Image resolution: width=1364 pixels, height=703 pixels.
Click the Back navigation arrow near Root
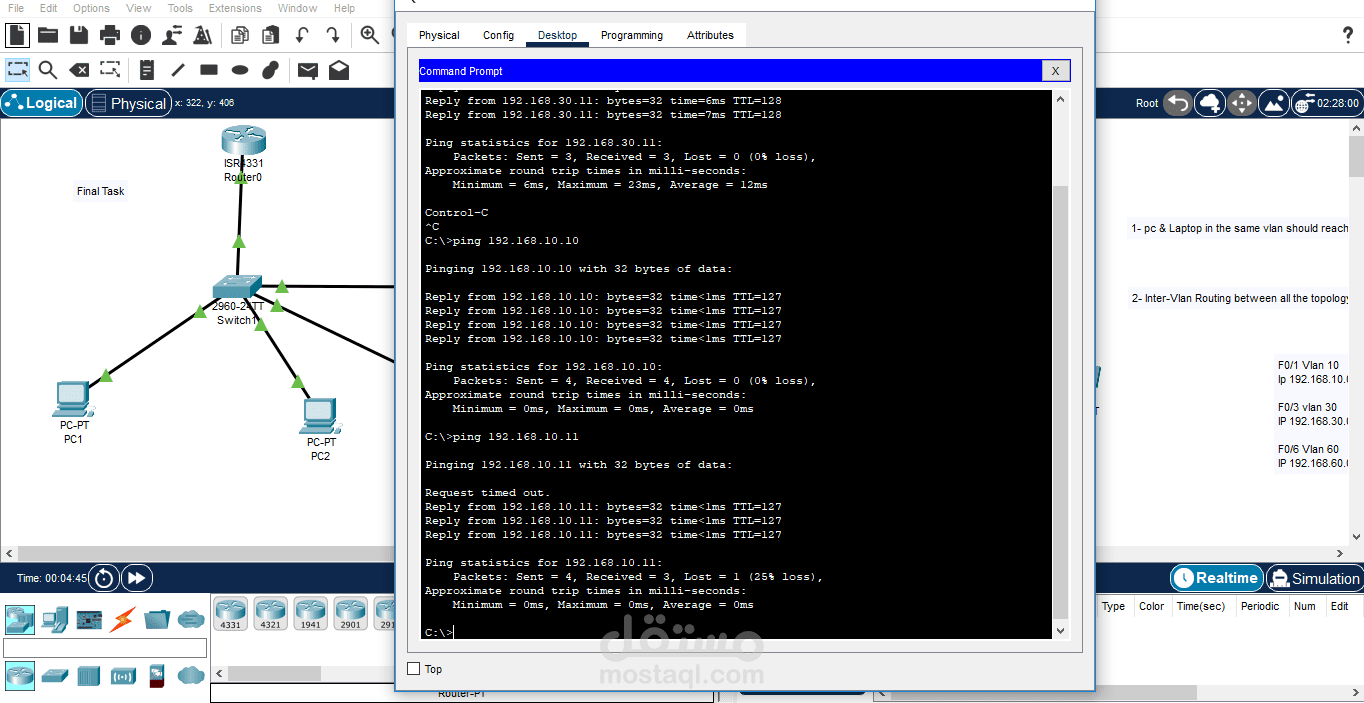[1178, 103]
